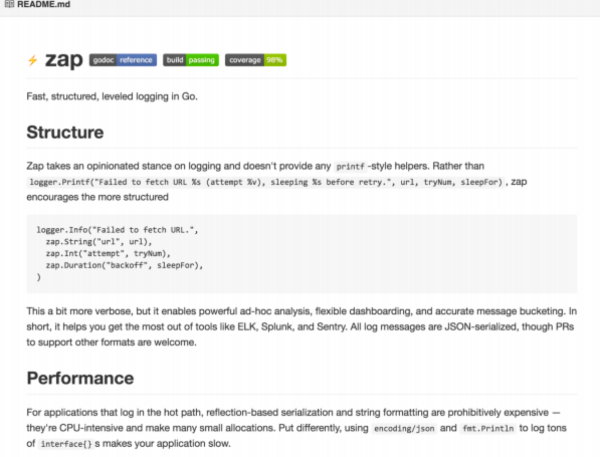Jump to the Performance section heading

80,378
